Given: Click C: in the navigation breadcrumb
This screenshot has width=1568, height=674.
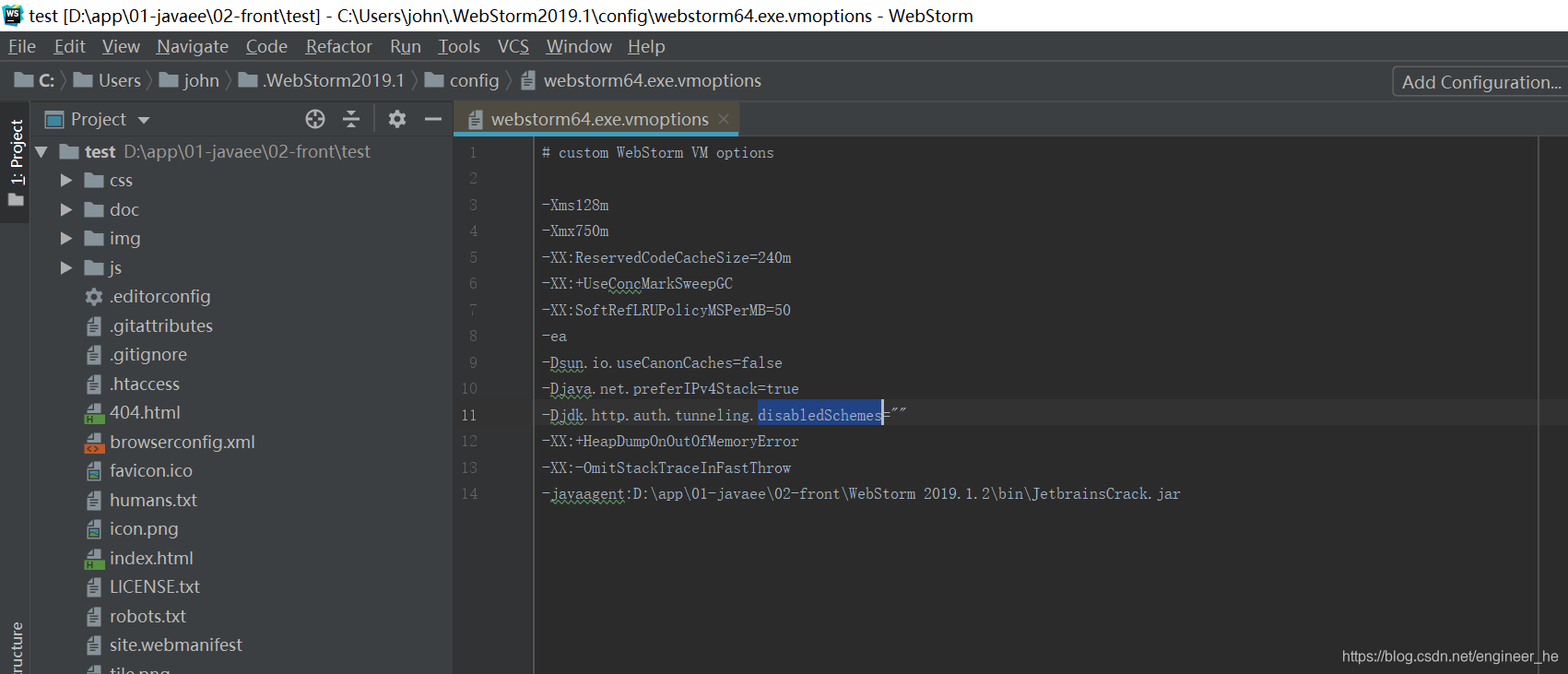Looking at the screenshot, I should pyautogui.click(x=36, y=81).
